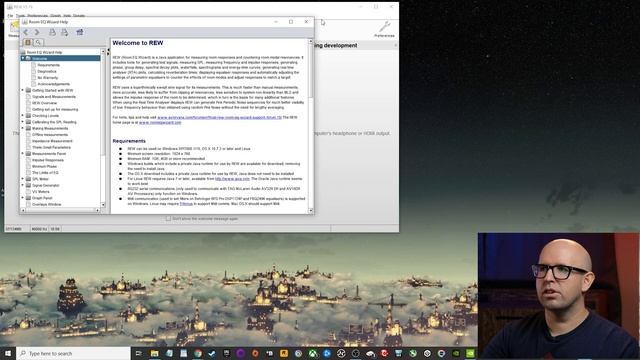The height and width of the screenshot is (360, 640).
Task: Maximize the Room EQ Wizard Help window
Action: tap(291, 22)
